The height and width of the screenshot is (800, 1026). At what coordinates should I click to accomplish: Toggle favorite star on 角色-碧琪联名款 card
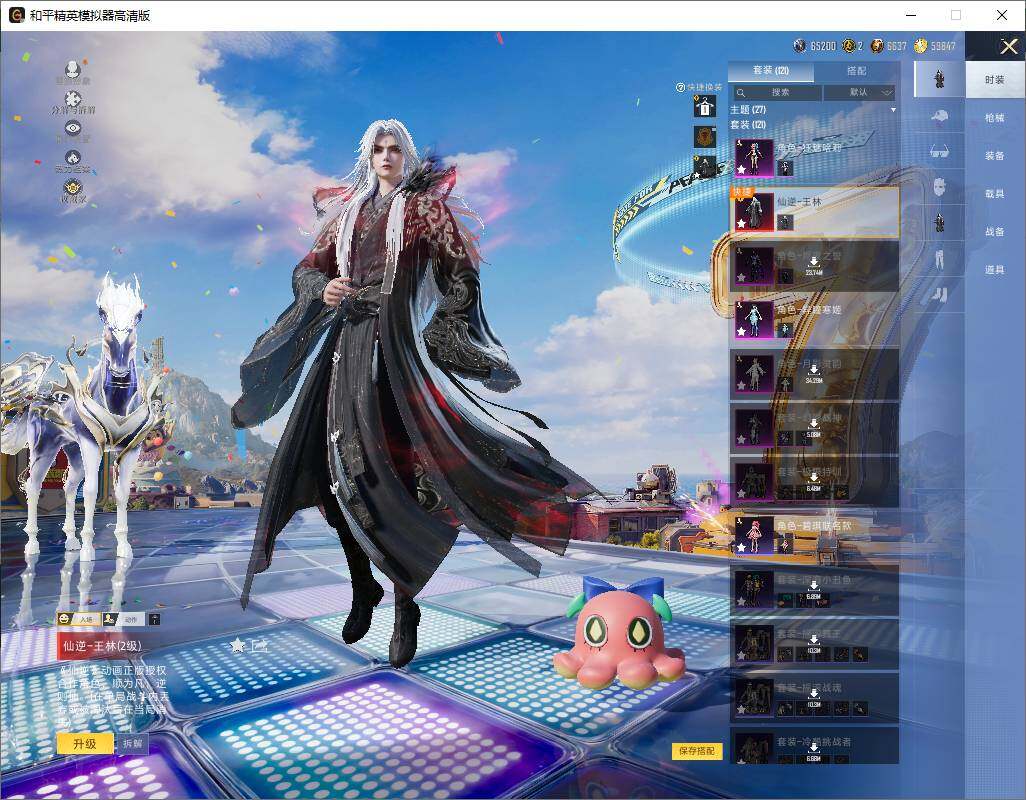tap(741, 548)
